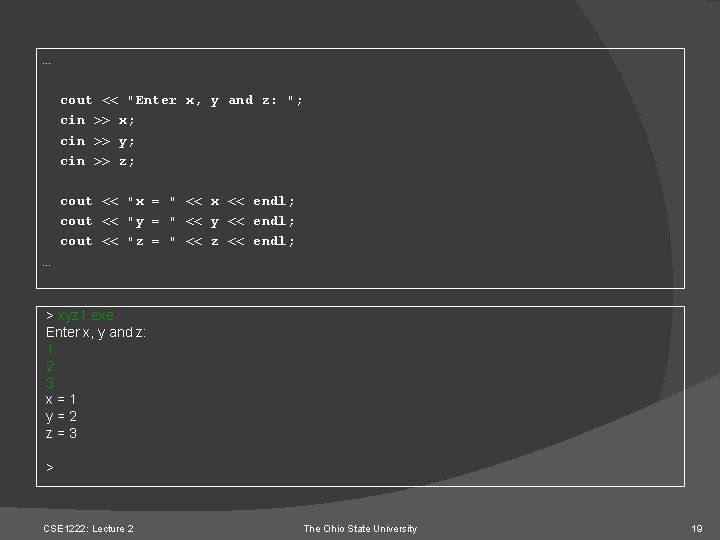Click the output line "y = 2"
Screen dimensions: 720x540
(x=61, y=416)
